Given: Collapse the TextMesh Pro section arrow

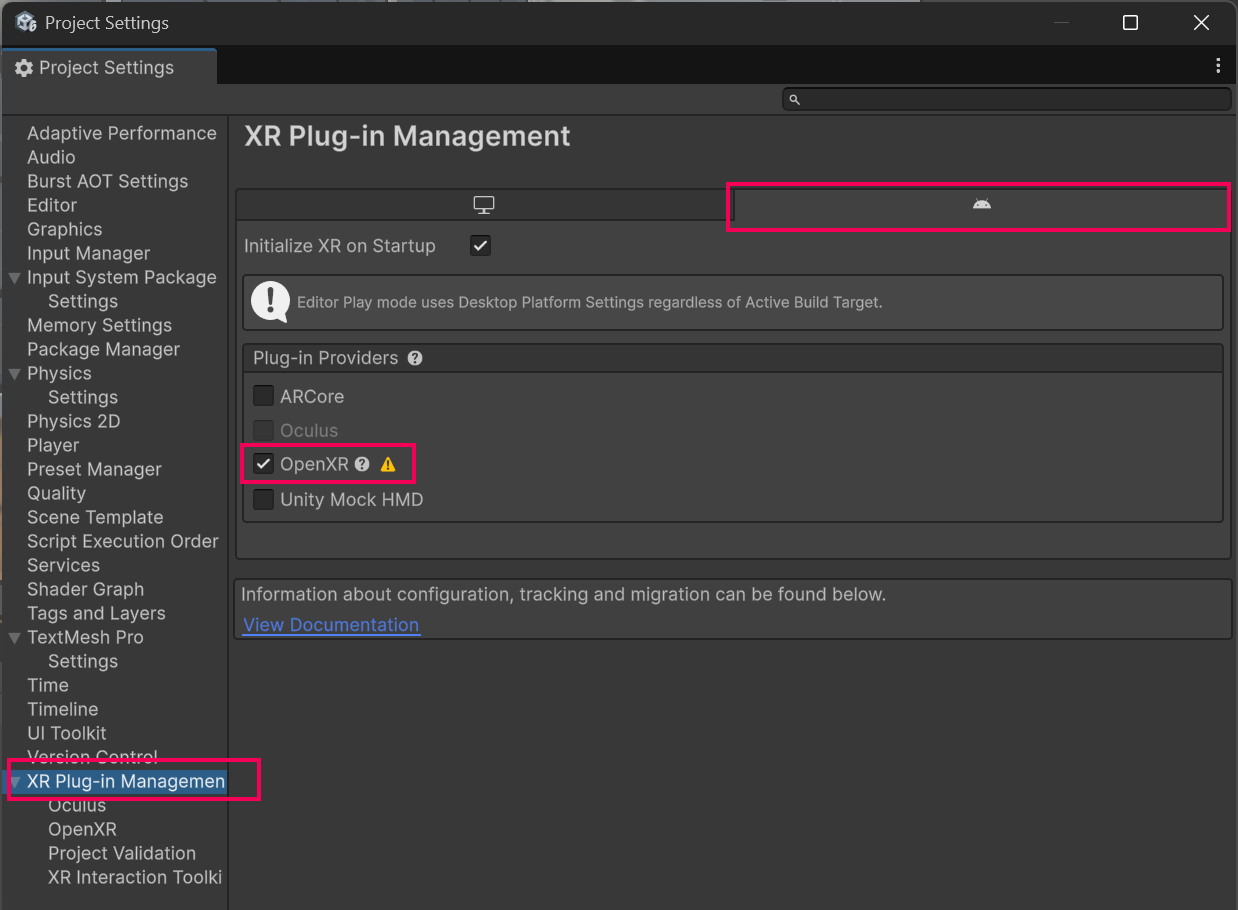Looking at the screenshot, I should (x=15, y=638).
